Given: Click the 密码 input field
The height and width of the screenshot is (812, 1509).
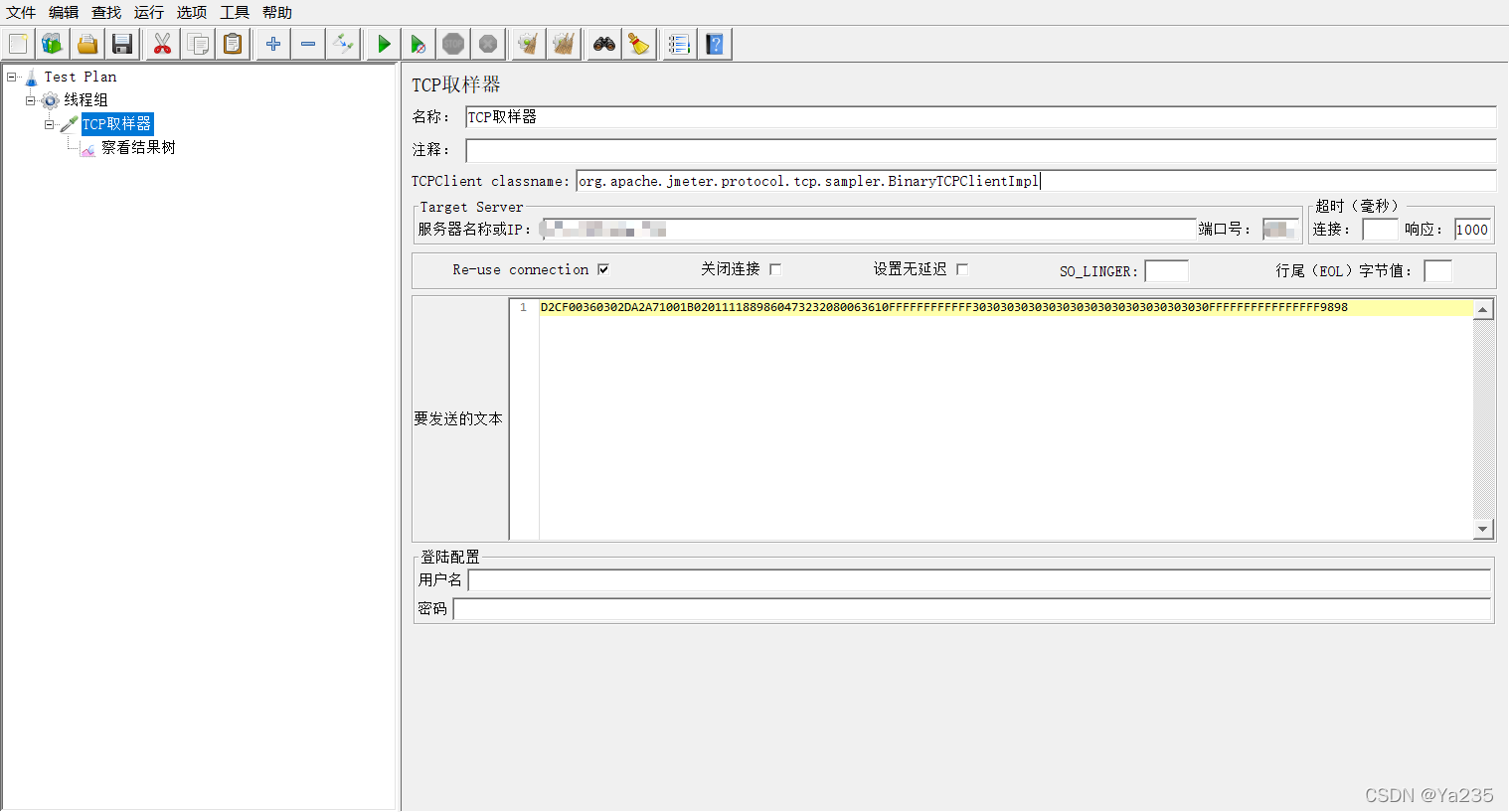Looking at the screenshot, I should (972, 608).
